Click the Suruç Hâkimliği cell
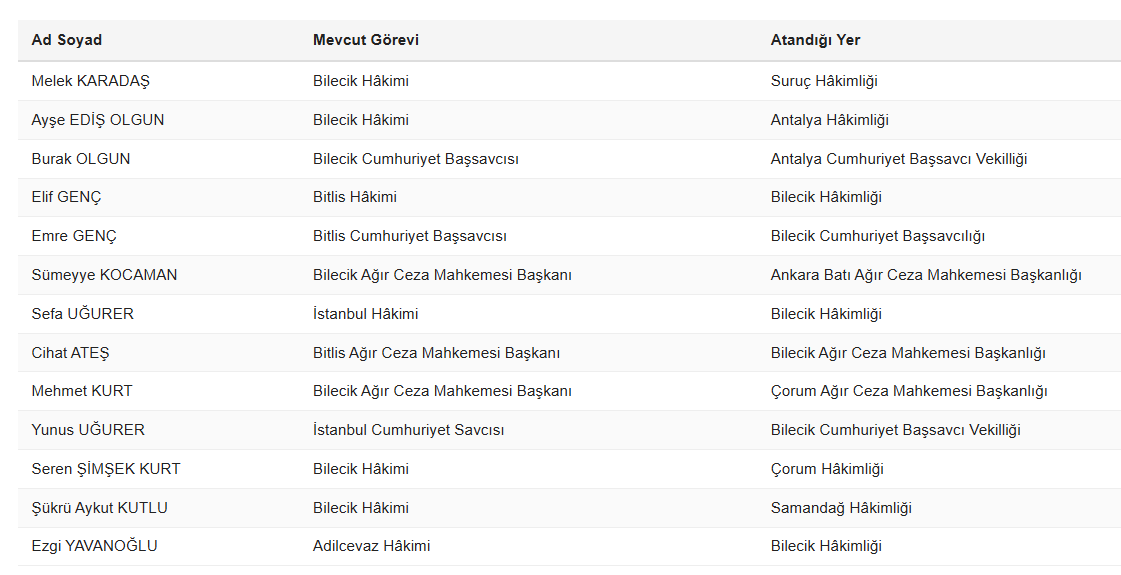 click(824, 81)
